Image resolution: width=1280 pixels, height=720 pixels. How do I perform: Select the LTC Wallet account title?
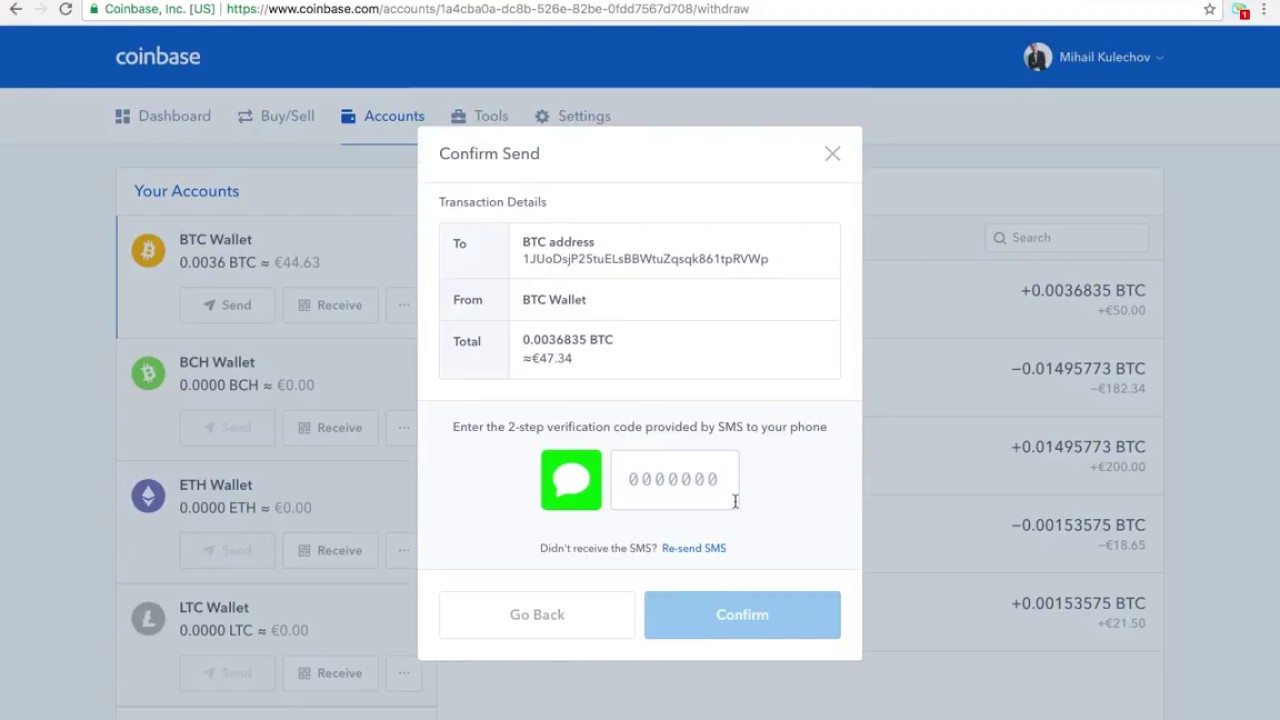214,608
